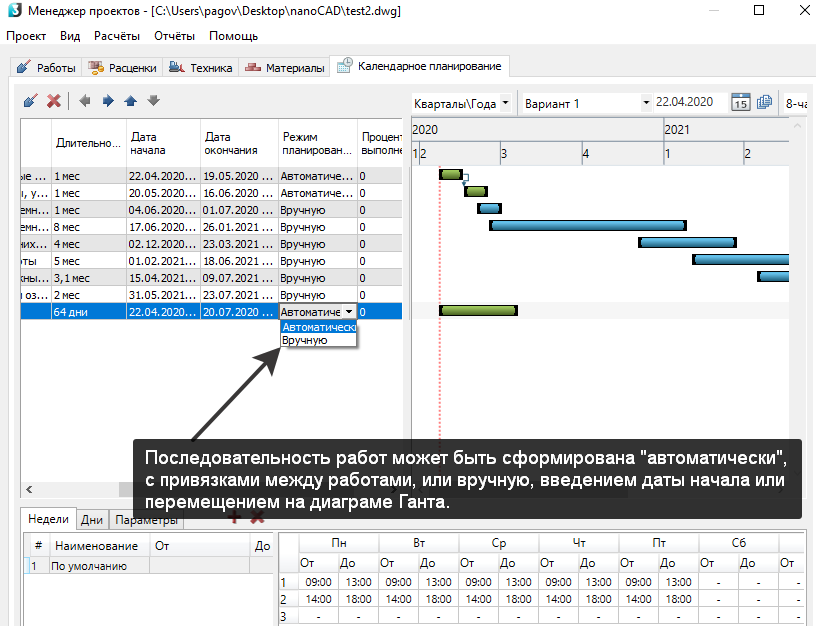This screenshot has height=626, width=816.
Task: Click end date 18.06.2021 cell
Action: coord(239,261)
